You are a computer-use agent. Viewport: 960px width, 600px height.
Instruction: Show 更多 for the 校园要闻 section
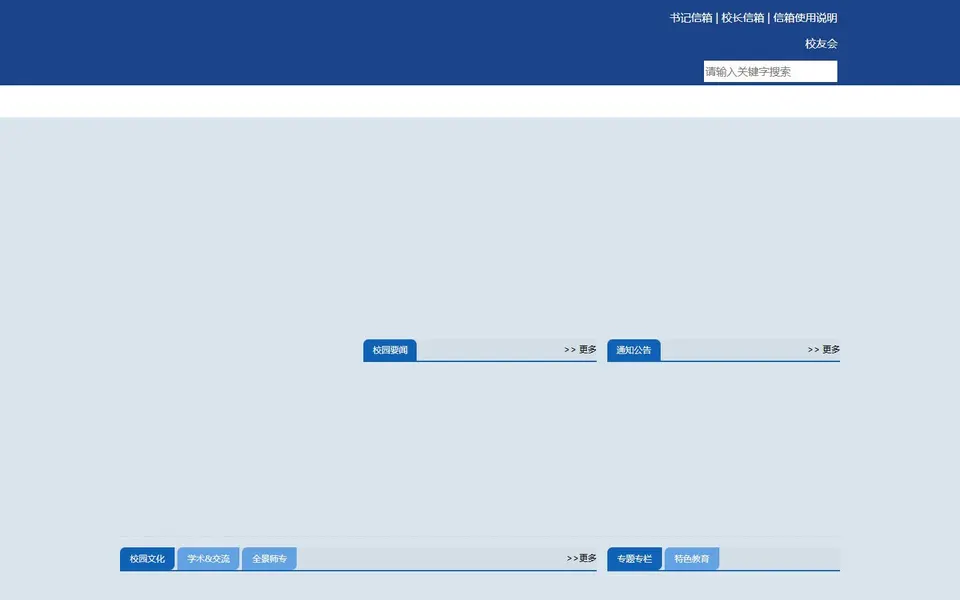coord(580,350)
